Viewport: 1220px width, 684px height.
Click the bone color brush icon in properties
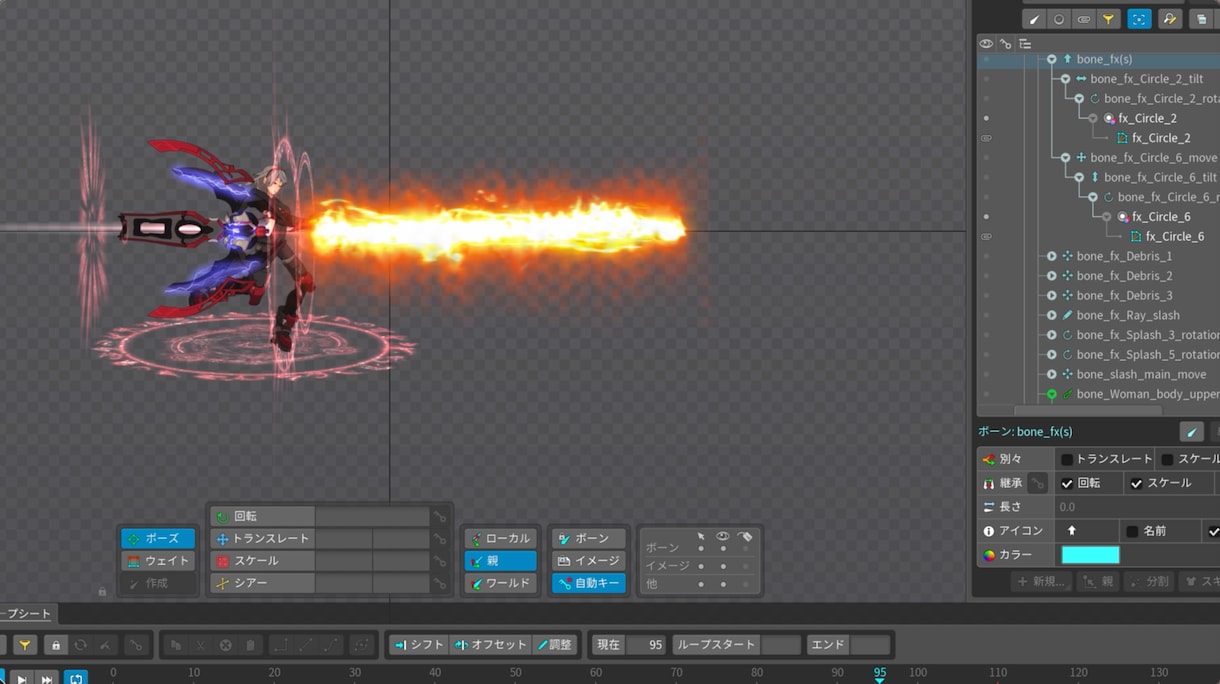(1191, 432)
